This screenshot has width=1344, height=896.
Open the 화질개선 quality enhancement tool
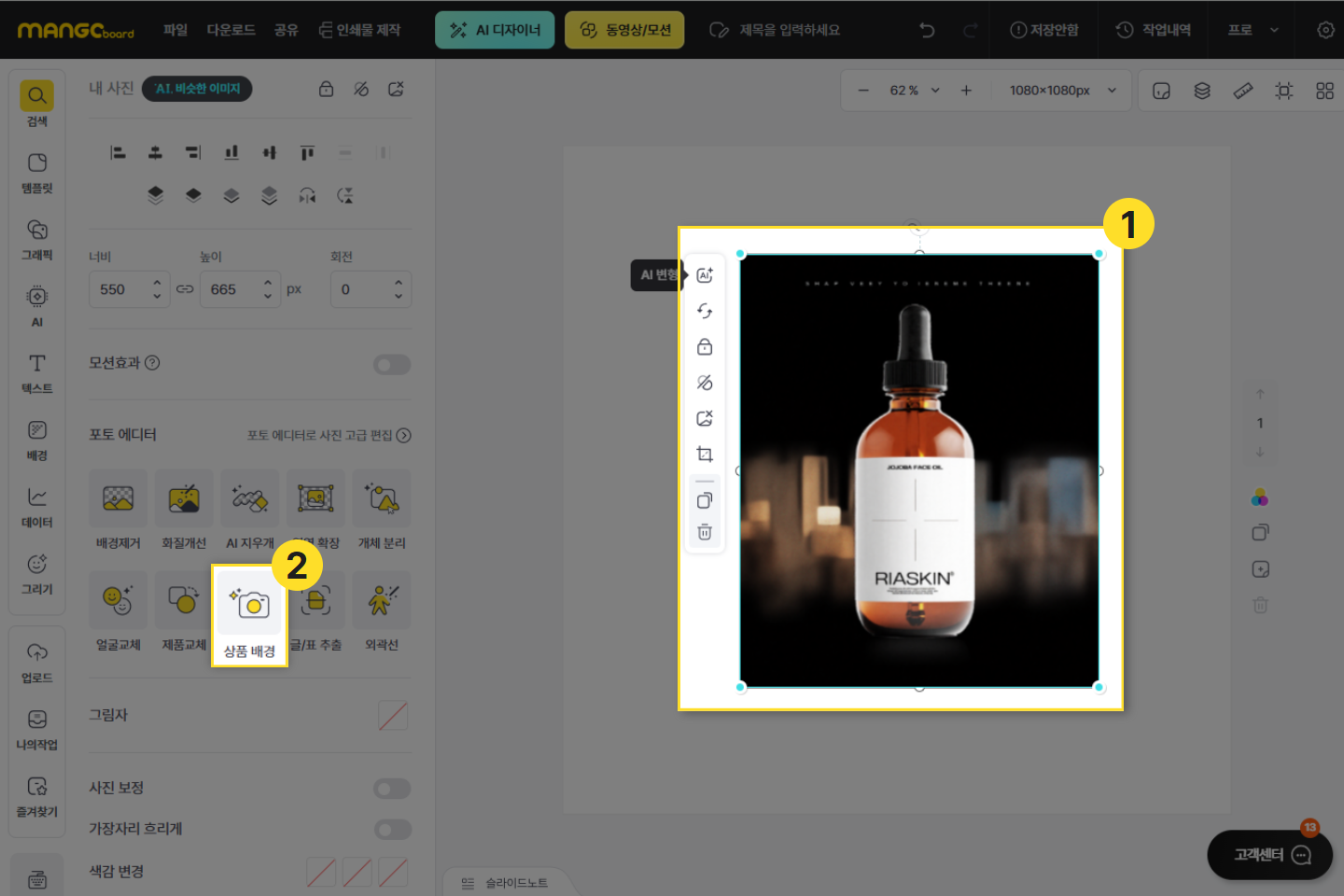[184, 509]
